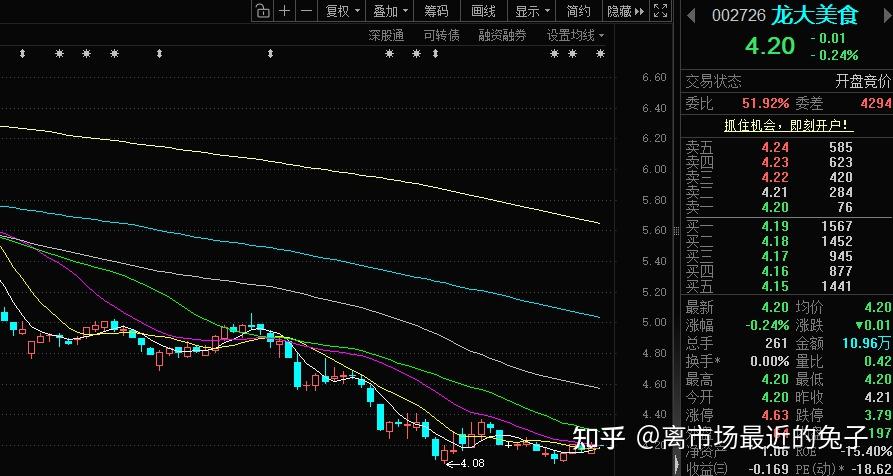Click stock code 002726
This screenshot has width=893, height=476.
739,15
